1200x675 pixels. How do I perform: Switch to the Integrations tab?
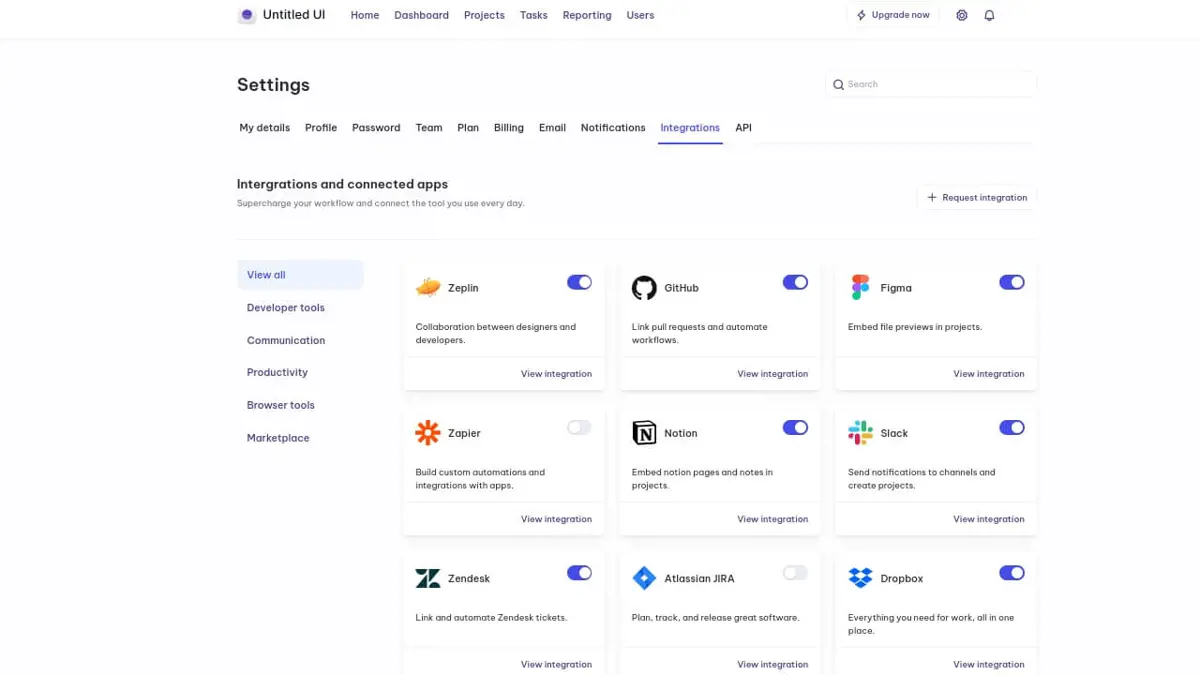pyautogui.click(x=690, y=127)
